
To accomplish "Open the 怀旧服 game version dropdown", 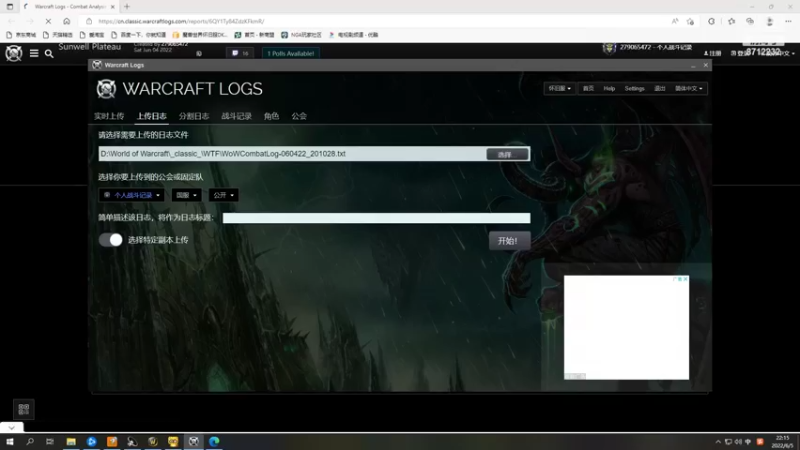I will pyautogui.click(x=560, y=88).
